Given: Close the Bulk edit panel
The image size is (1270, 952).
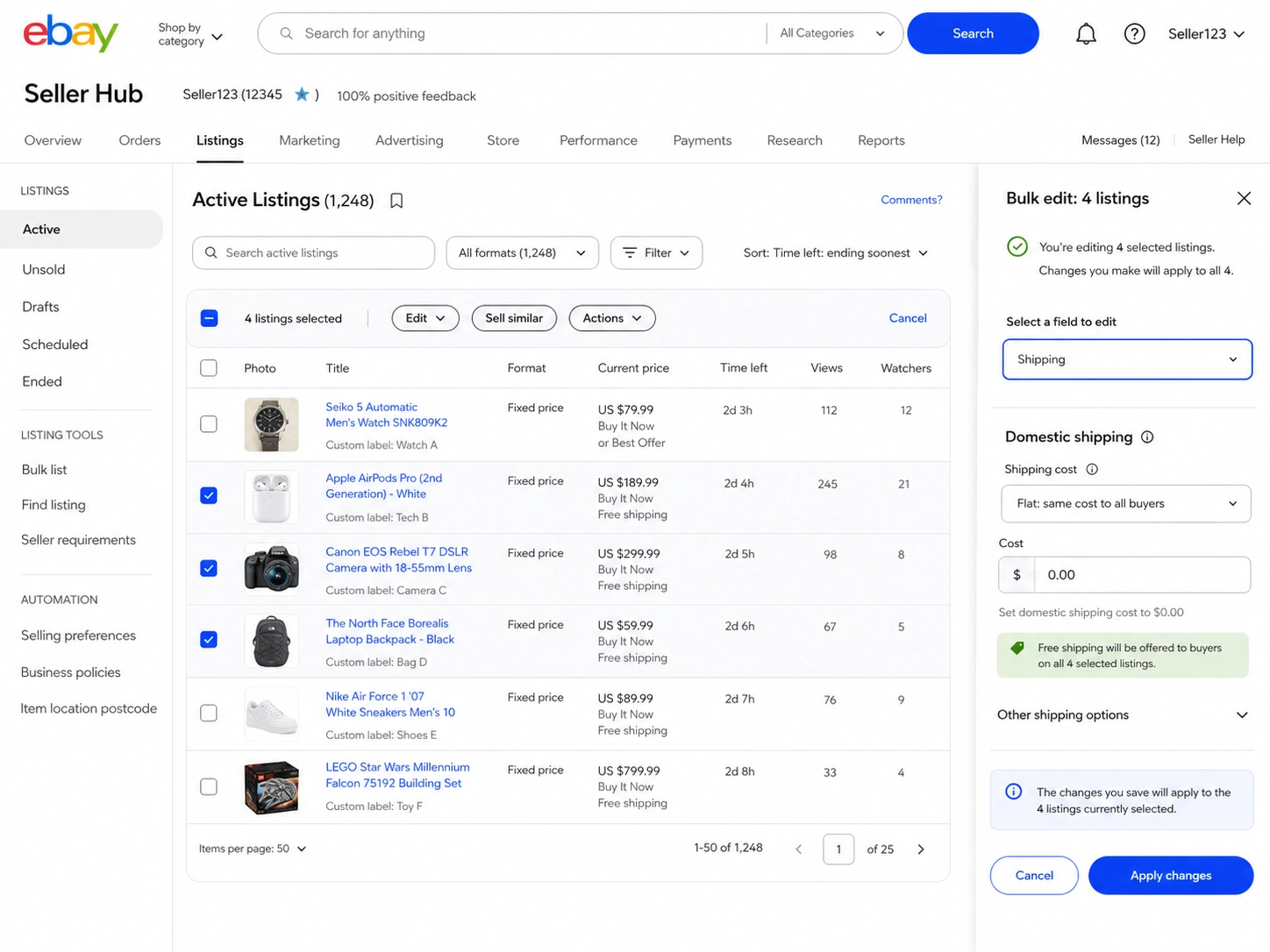Looking at the screenshot, I should point(1244,198).
